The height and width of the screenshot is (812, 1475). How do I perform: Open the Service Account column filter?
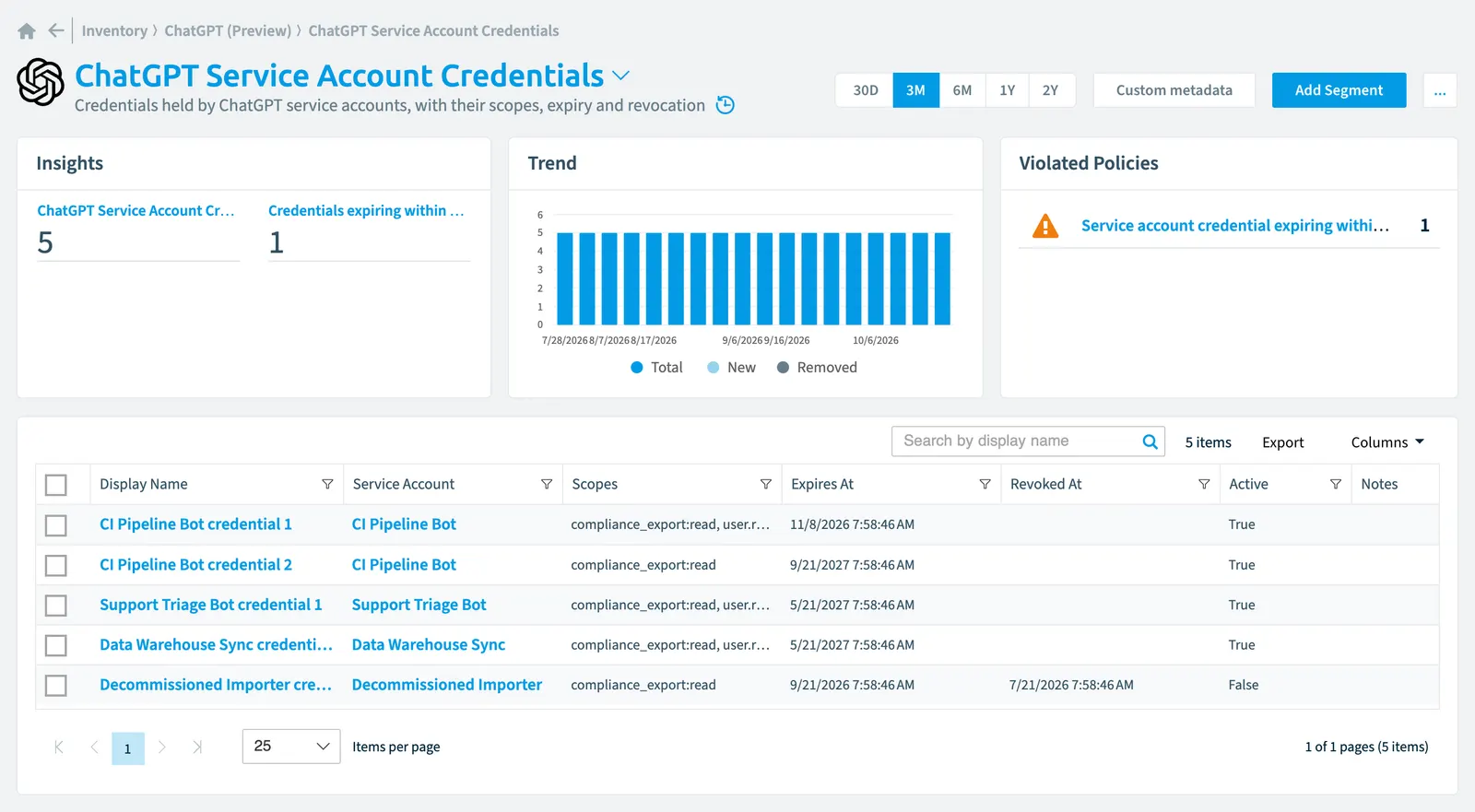pyautogui.click(x=547, y=484)
